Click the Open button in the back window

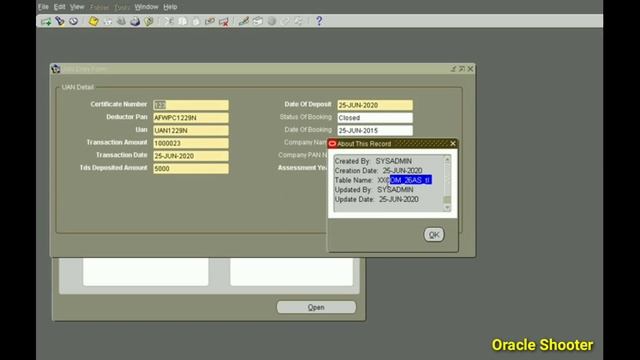tap(316, 307)
